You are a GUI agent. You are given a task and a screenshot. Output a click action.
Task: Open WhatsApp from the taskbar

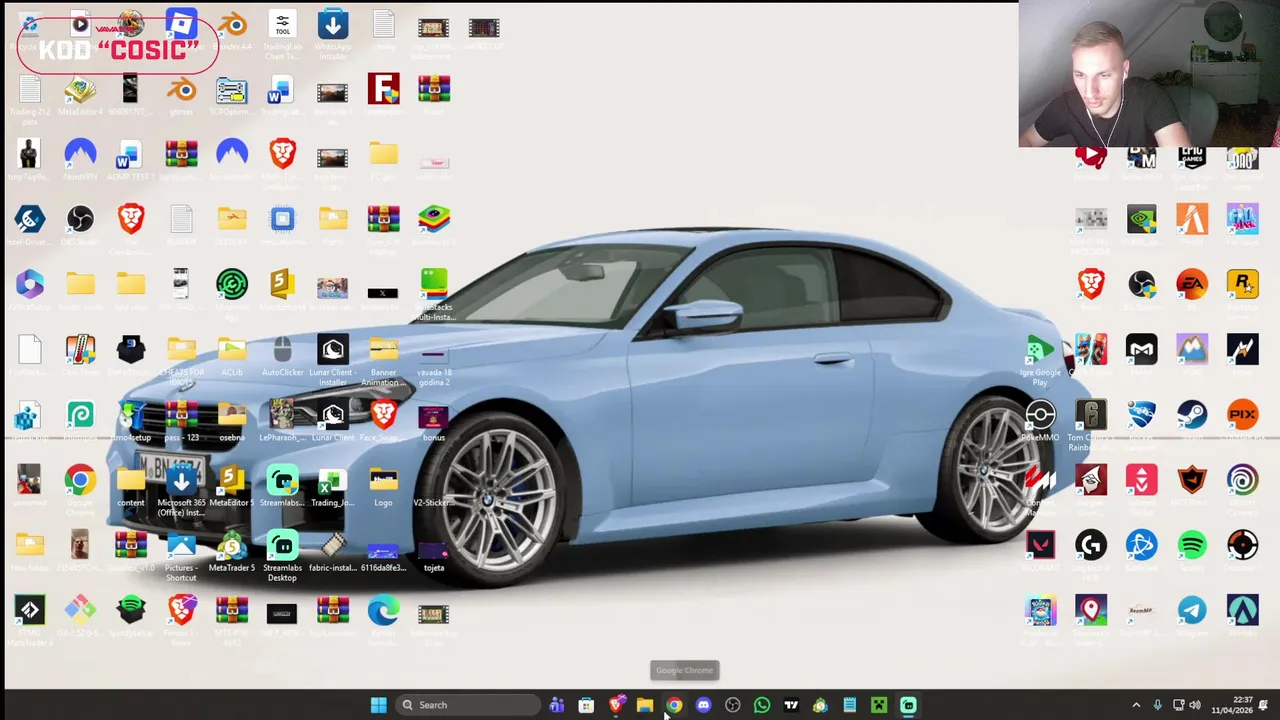(x=762, y=705)
